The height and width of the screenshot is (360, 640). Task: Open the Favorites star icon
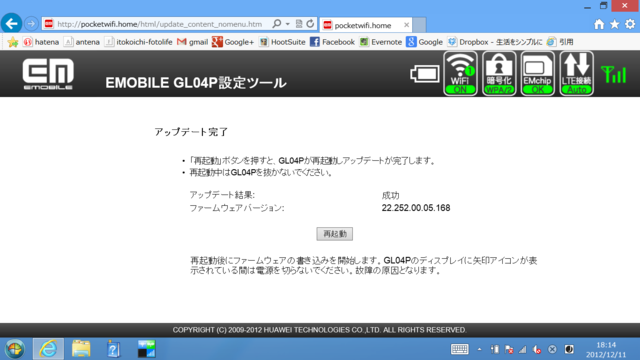coord(614,24)
